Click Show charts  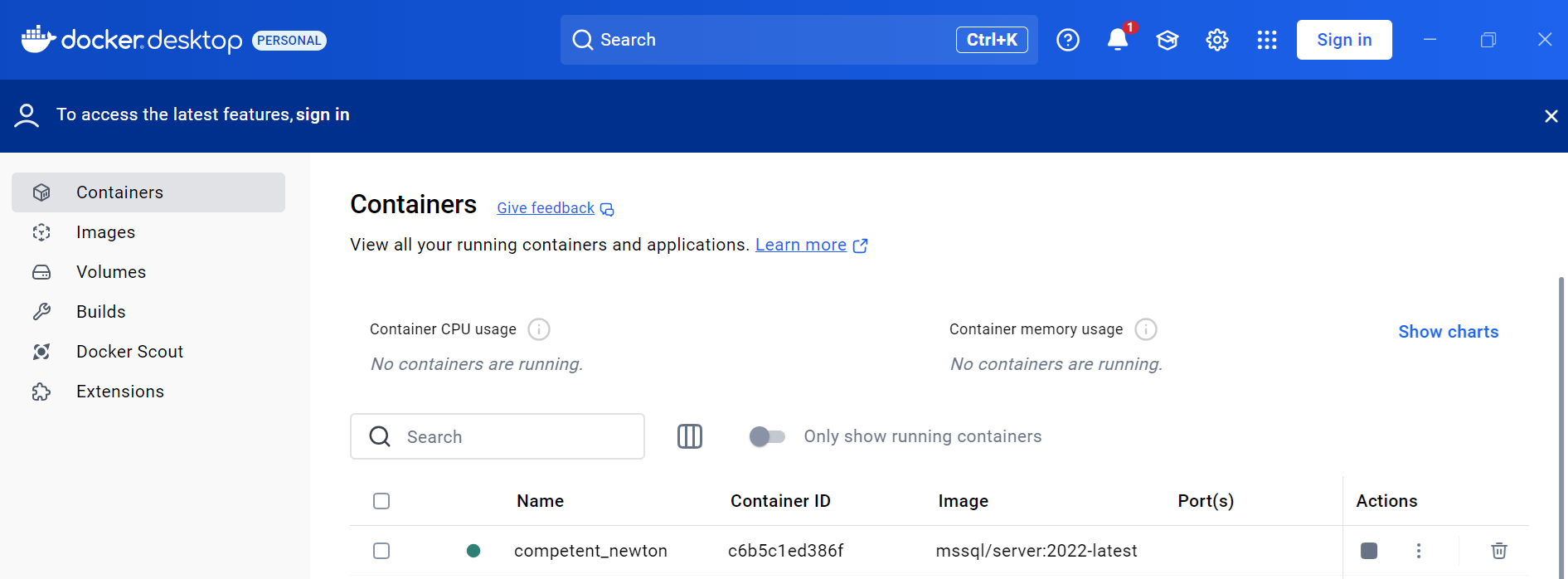pos(1449,332)
